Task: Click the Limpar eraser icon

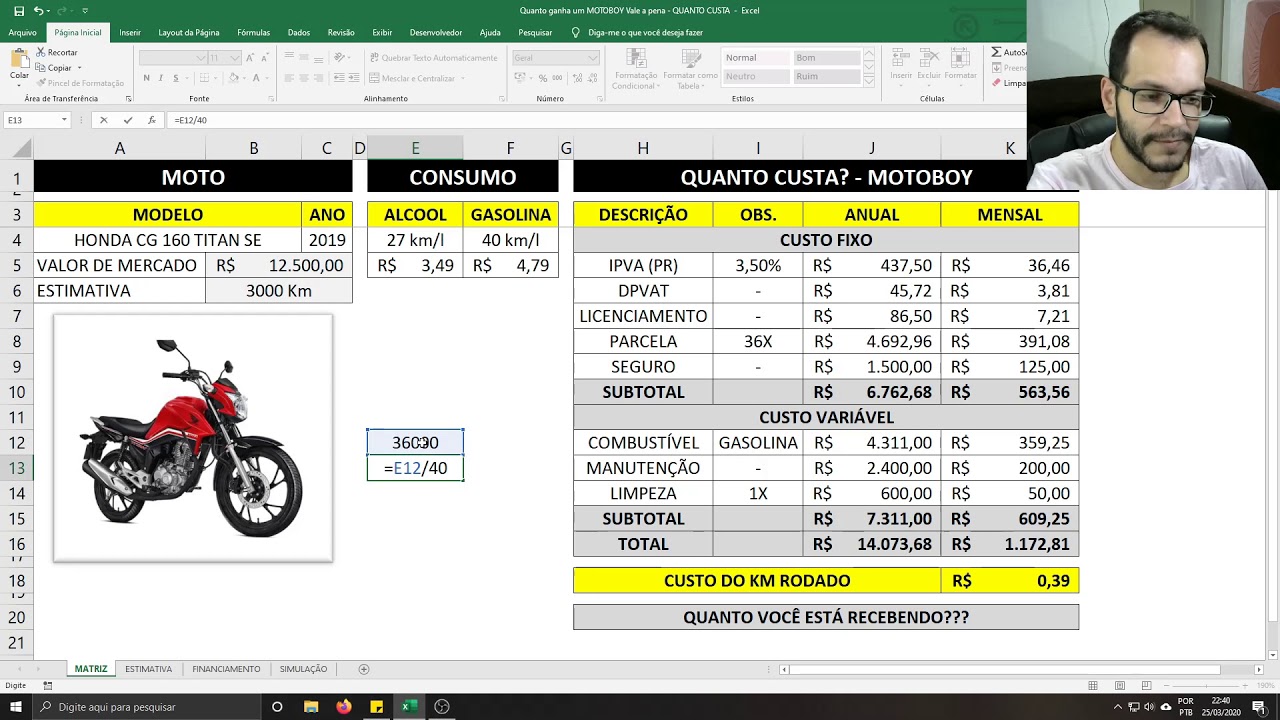Action: click(997, 83)
